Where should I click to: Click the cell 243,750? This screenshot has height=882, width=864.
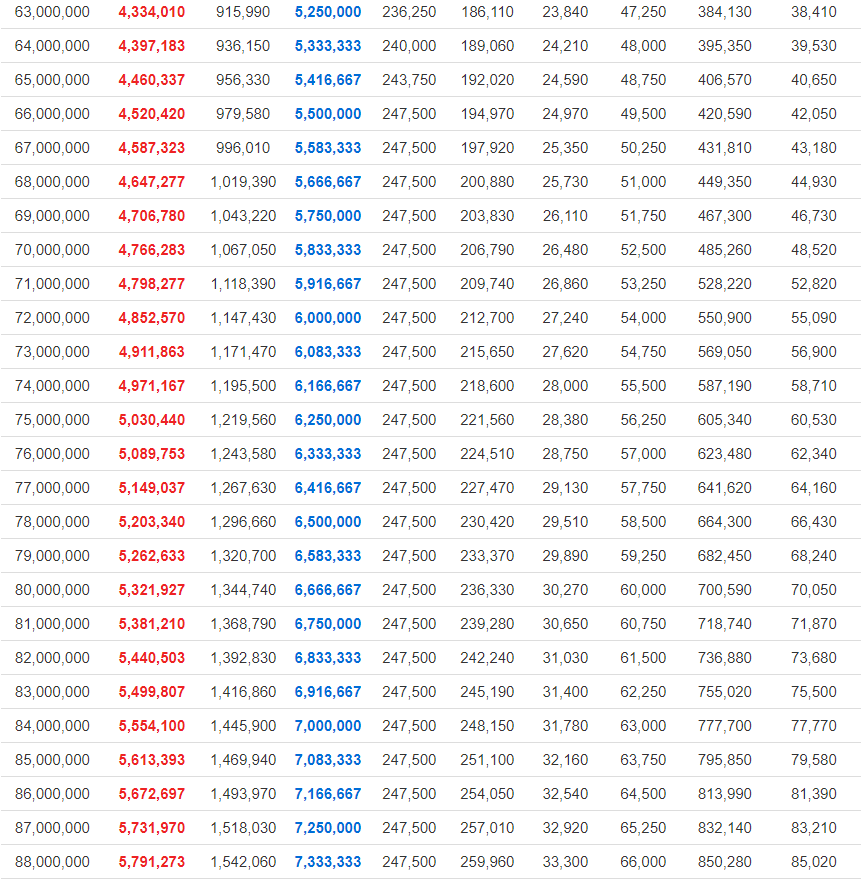pyautogui.click(x=410, y=80)
